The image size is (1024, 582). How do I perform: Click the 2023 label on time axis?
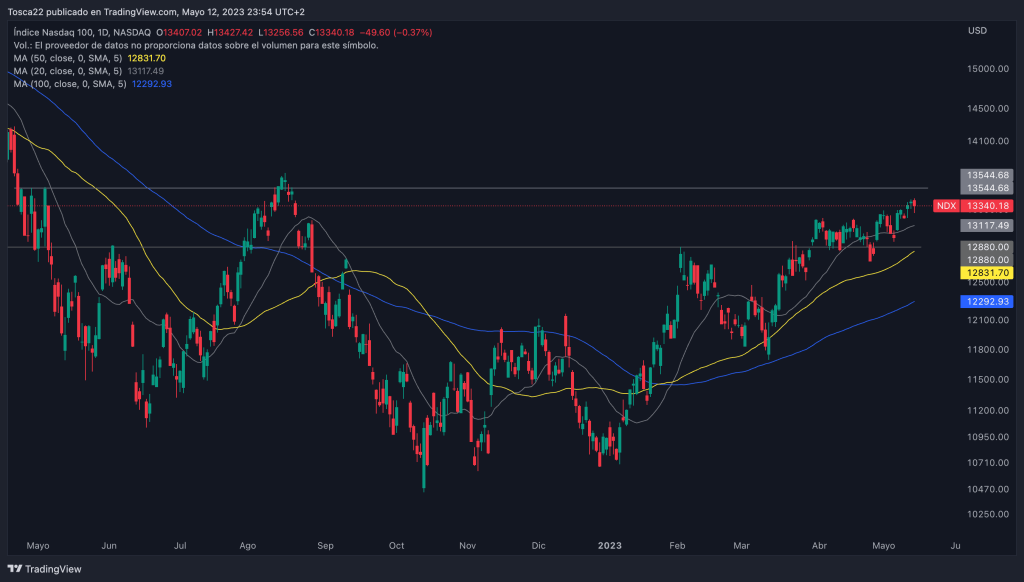coord(610,546)
